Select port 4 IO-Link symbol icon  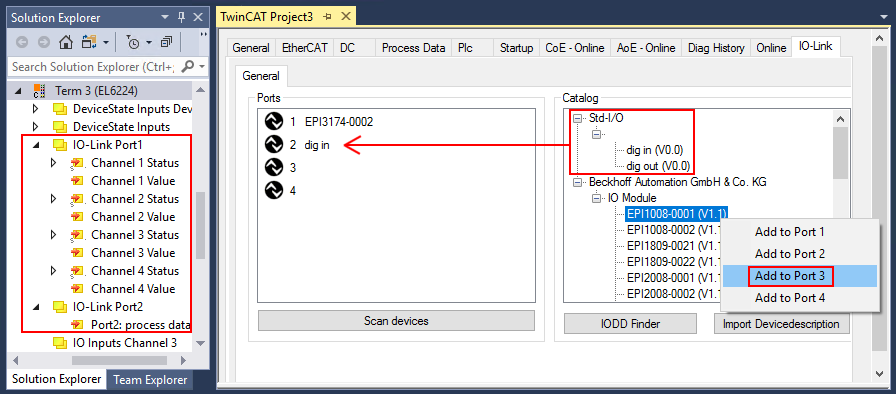274,190
